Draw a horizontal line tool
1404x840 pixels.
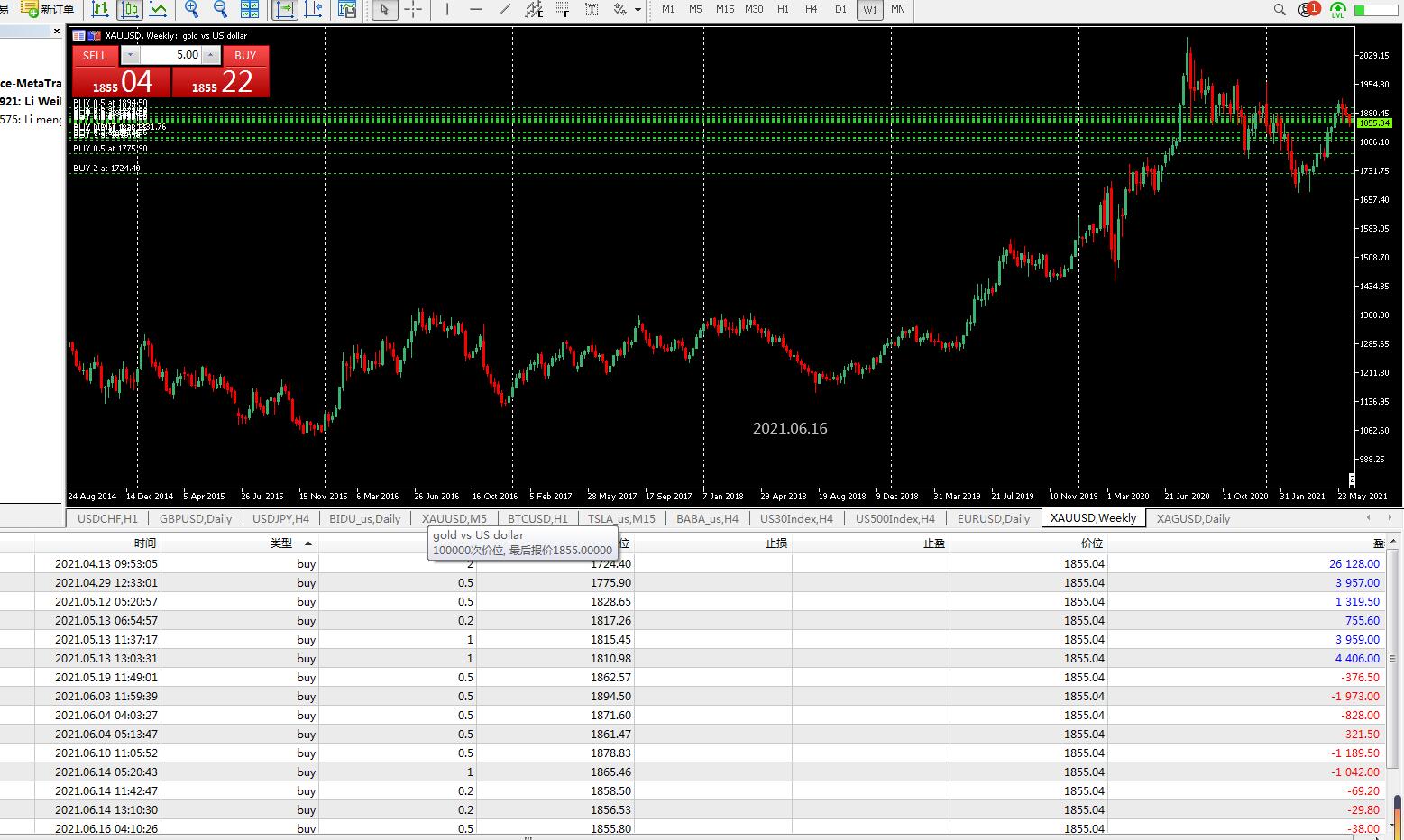coord(476,10)
